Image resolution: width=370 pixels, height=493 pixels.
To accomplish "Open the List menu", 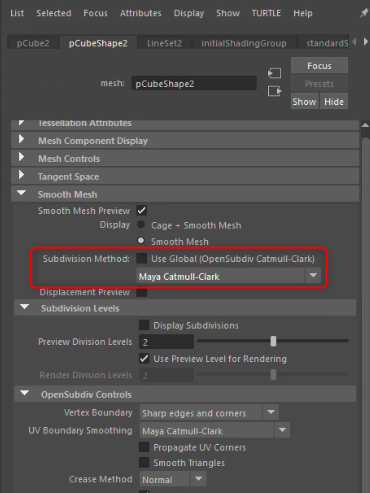I will [x=17, y=13].
